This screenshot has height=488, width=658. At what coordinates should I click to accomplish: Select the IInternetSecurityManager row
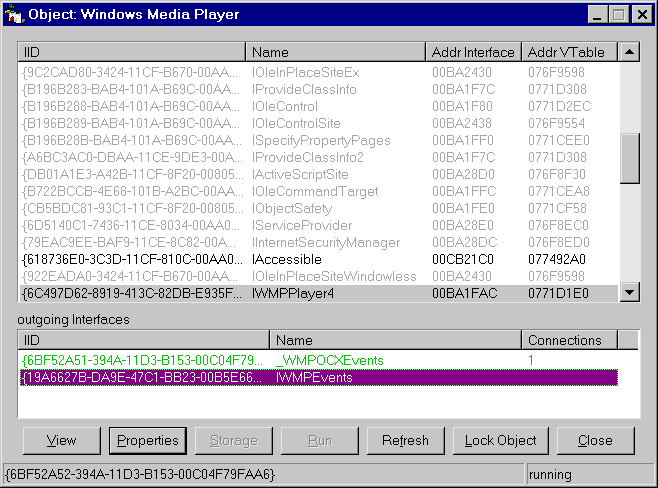coord(319,242)
